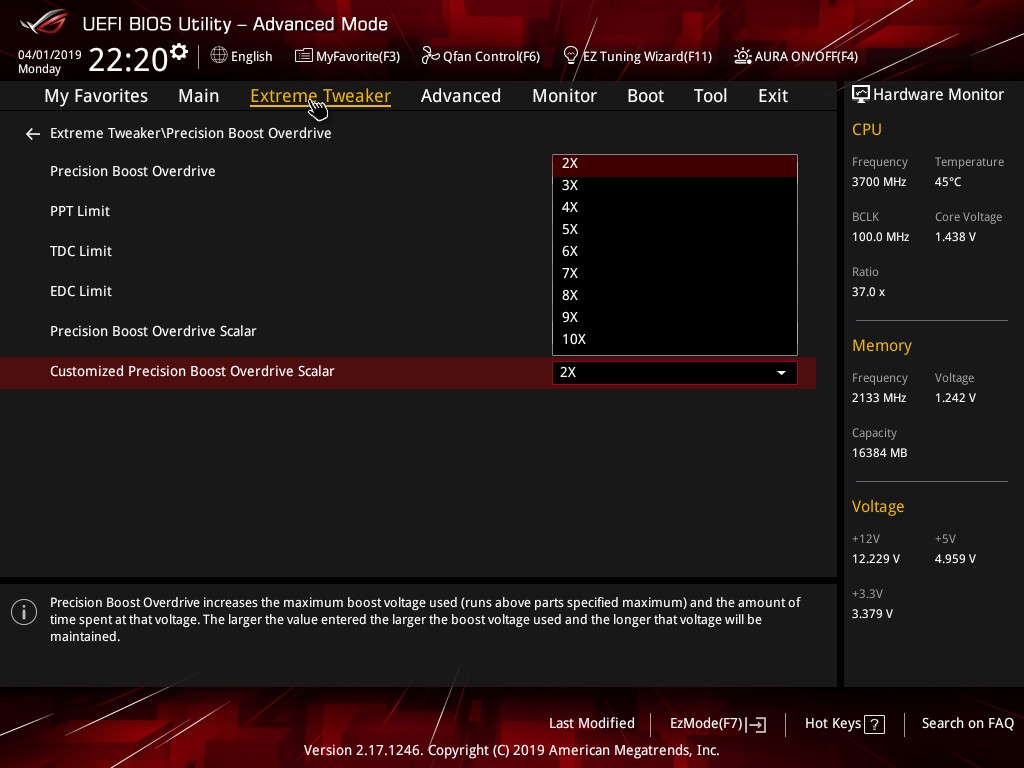Click the EzMode exit arrow icon
This screenshot has width=1024, height=768.
[758, 724]
